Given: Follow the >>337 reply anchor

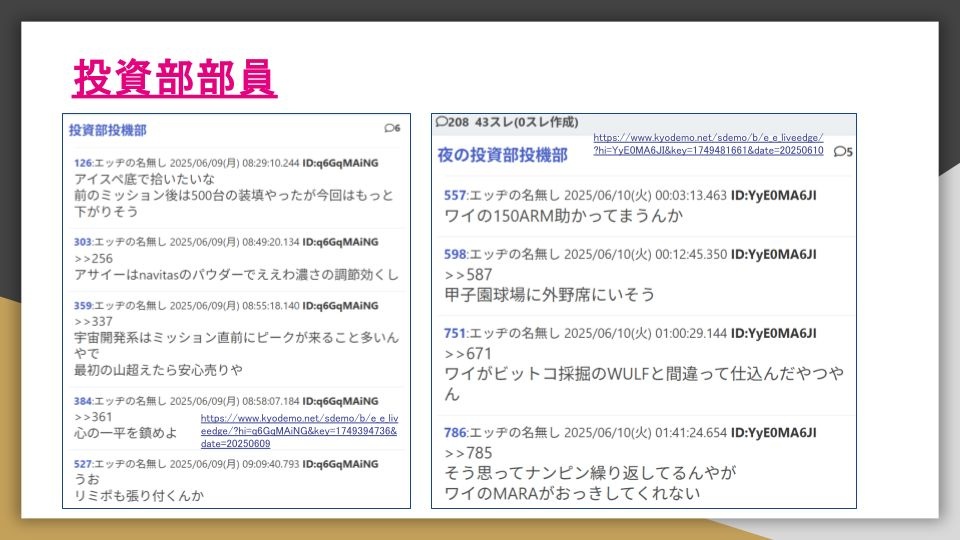Looking at the screenshot, I should tap(93, 321).
